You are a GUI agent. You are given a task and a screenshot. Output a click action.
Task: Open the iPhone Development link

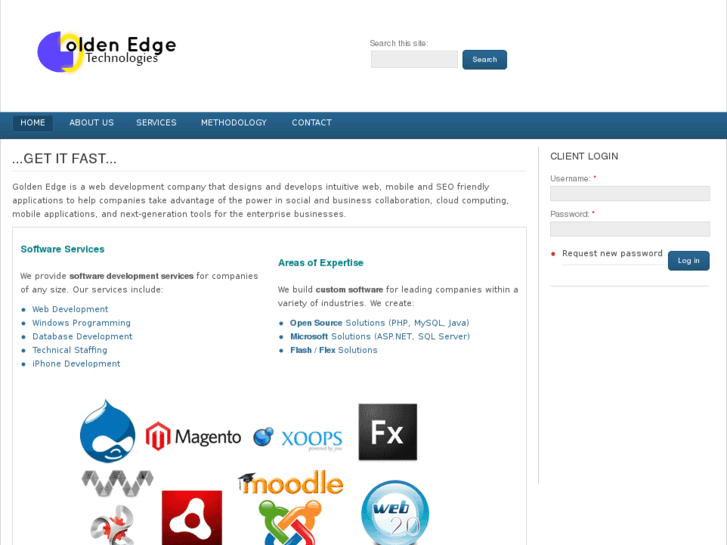tap(76, 364)
